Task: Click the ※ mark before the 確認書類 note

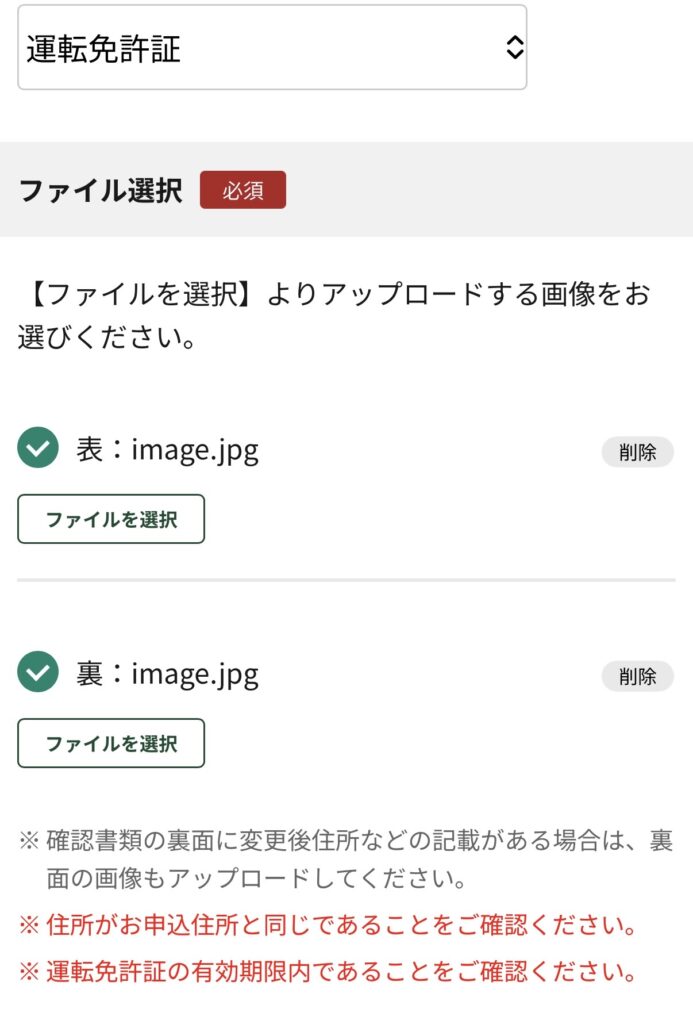Action: [28, 841]
